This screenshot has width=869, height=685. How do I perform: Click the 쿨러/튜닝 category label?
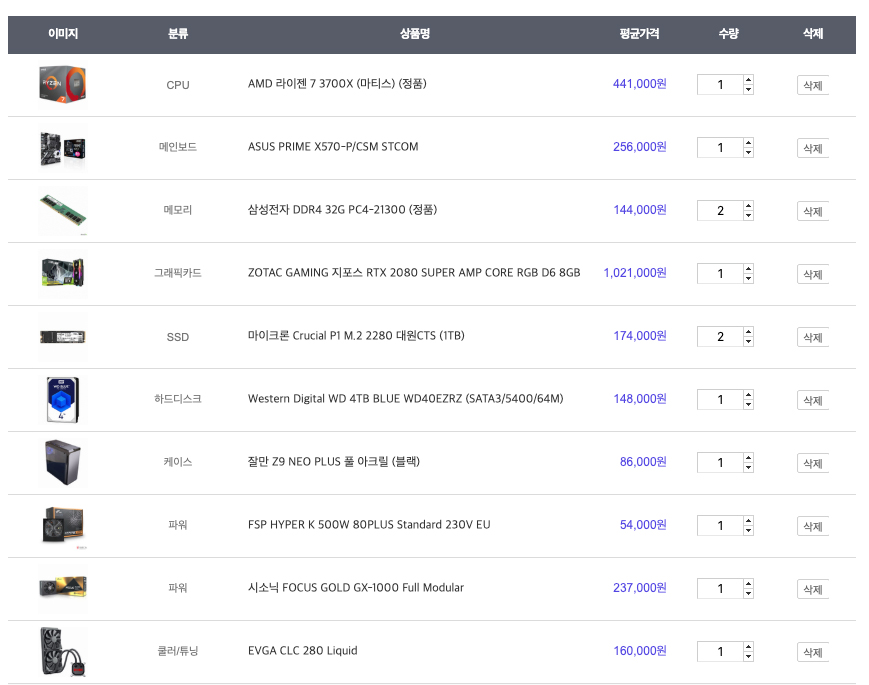(x=178, y=651)
